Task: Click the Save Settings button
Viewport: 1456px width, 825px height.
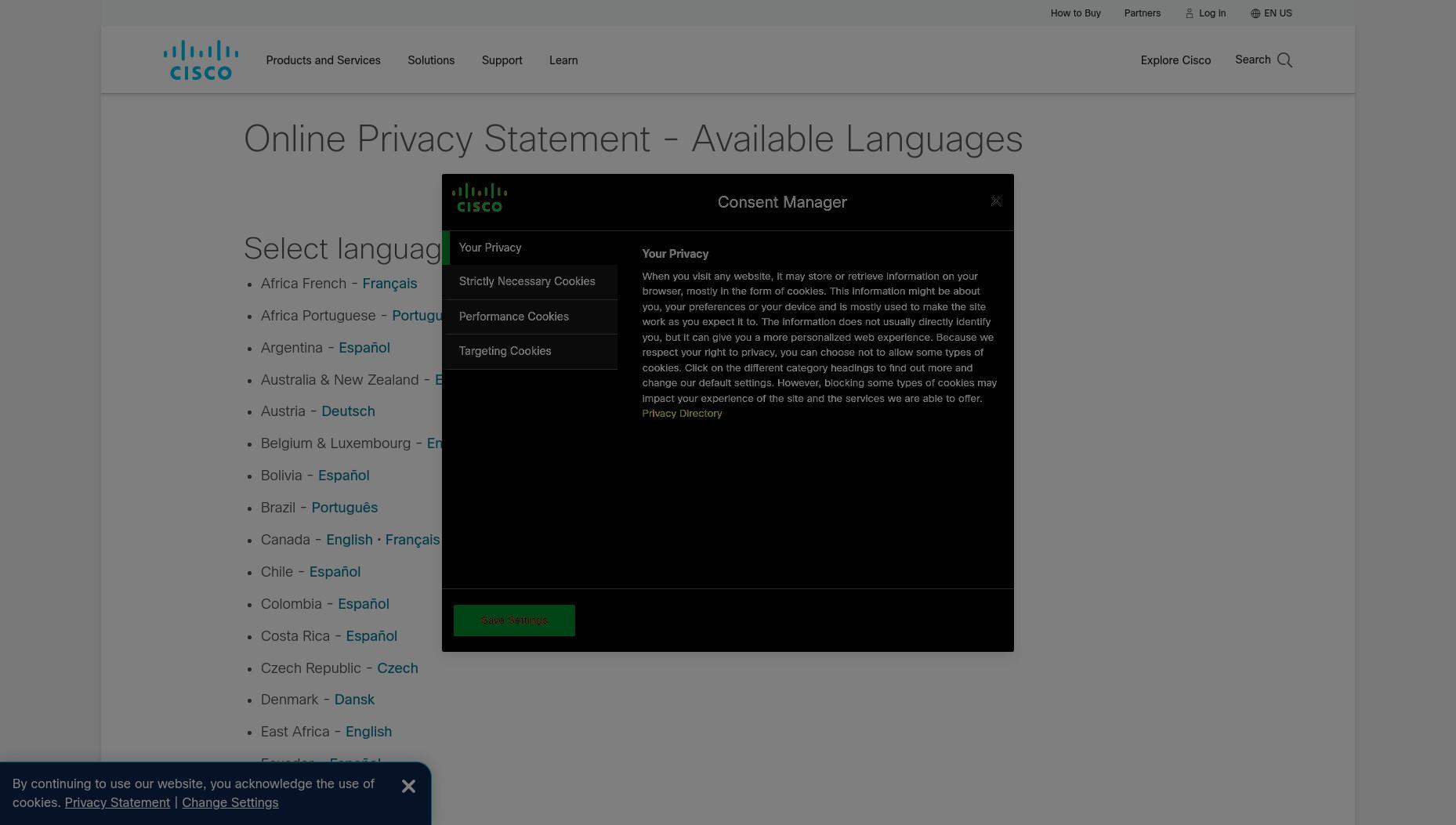Action: click(514, 621)
